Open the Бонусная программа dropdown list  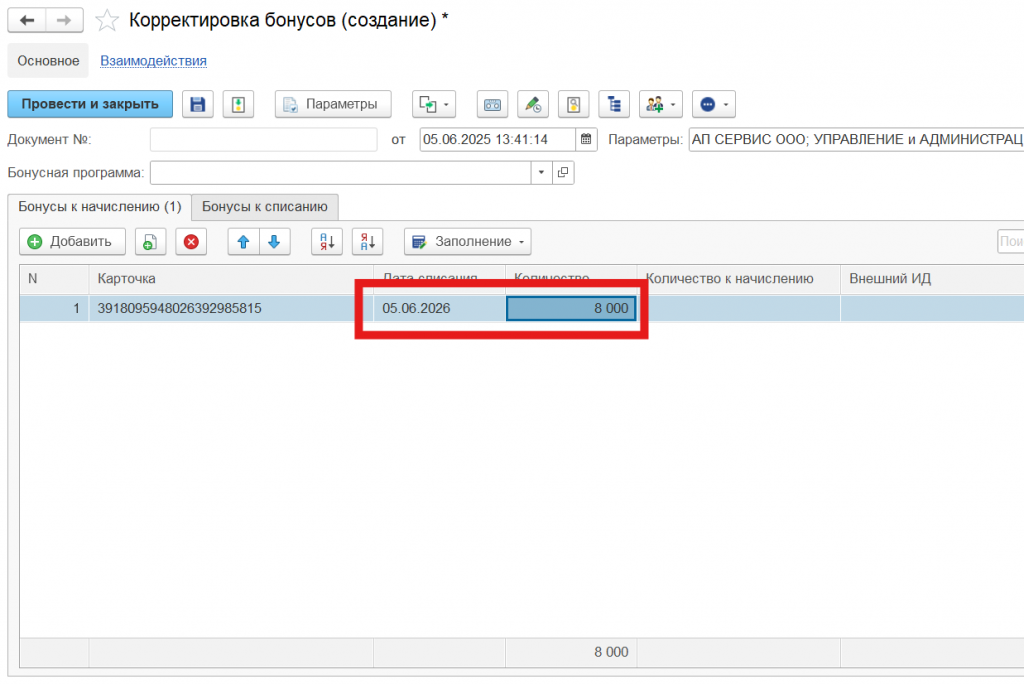point(541,173)
